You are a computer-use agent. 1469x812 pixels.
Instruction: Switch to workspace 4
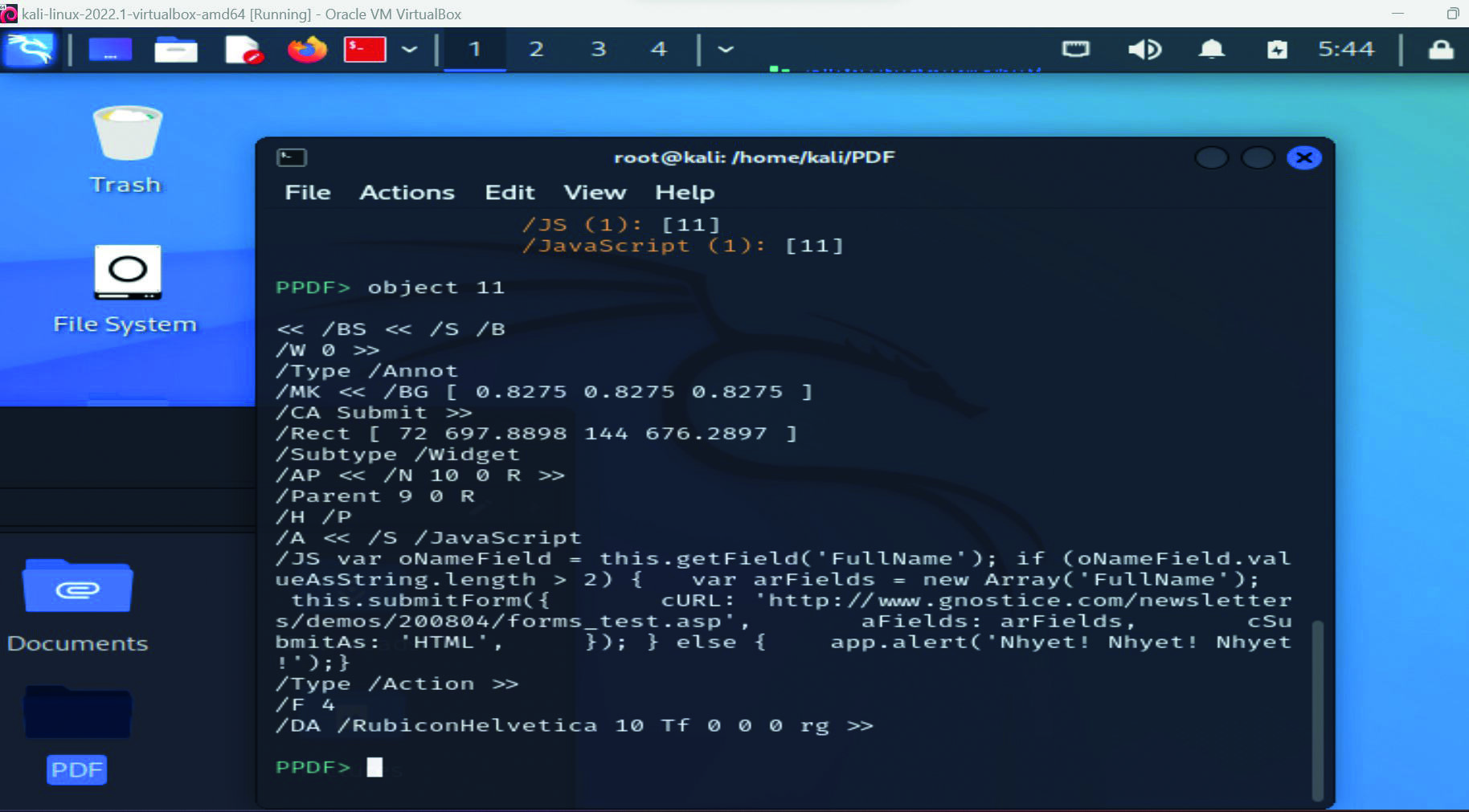point(659,50)
